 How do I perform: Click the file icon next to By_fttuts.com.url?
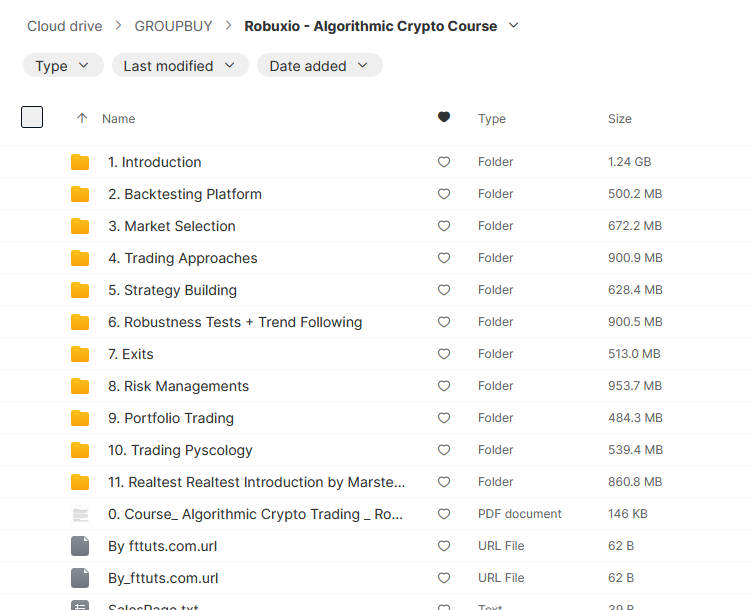point(80,578)
